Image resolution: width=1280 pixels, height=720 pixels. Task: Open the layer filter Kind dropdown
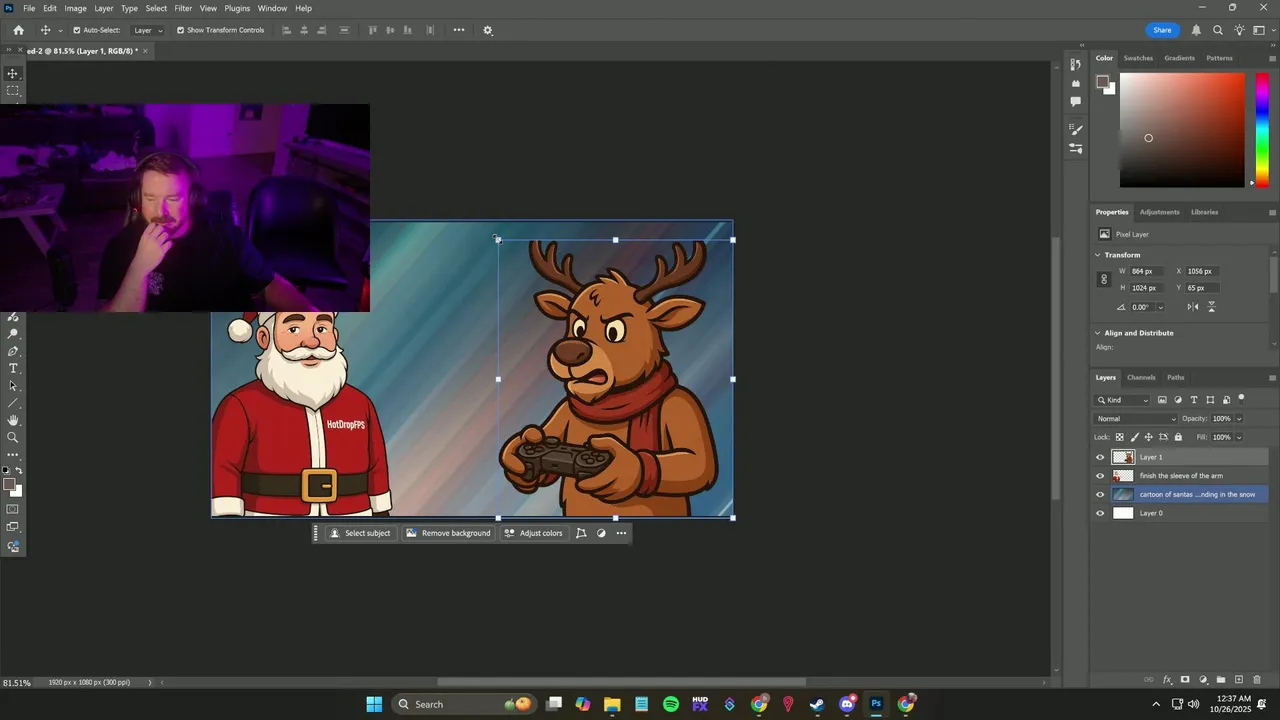[x=1123, y=400]
